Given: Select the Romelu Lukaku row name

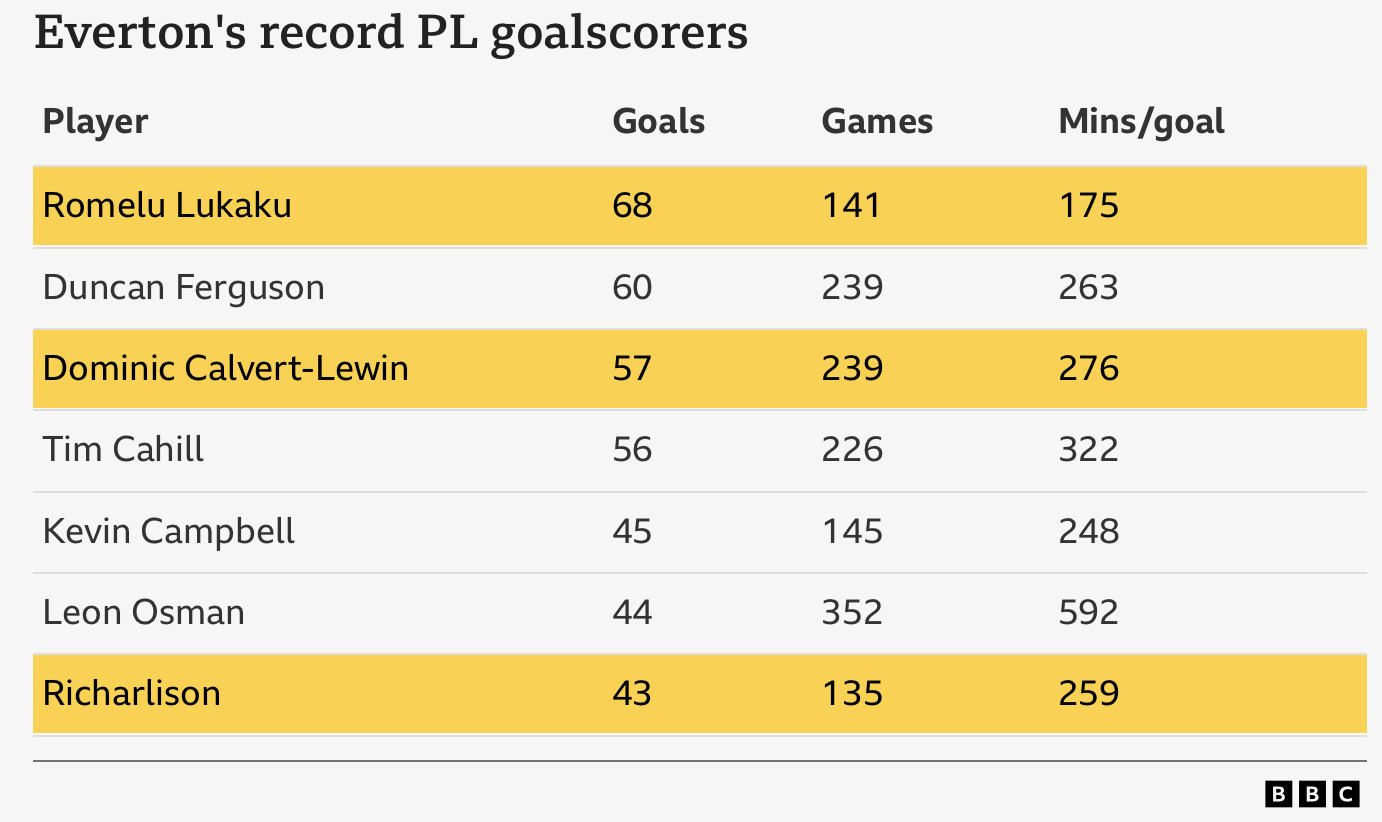Looking at the screenshot, I should (x=167, y=205).
